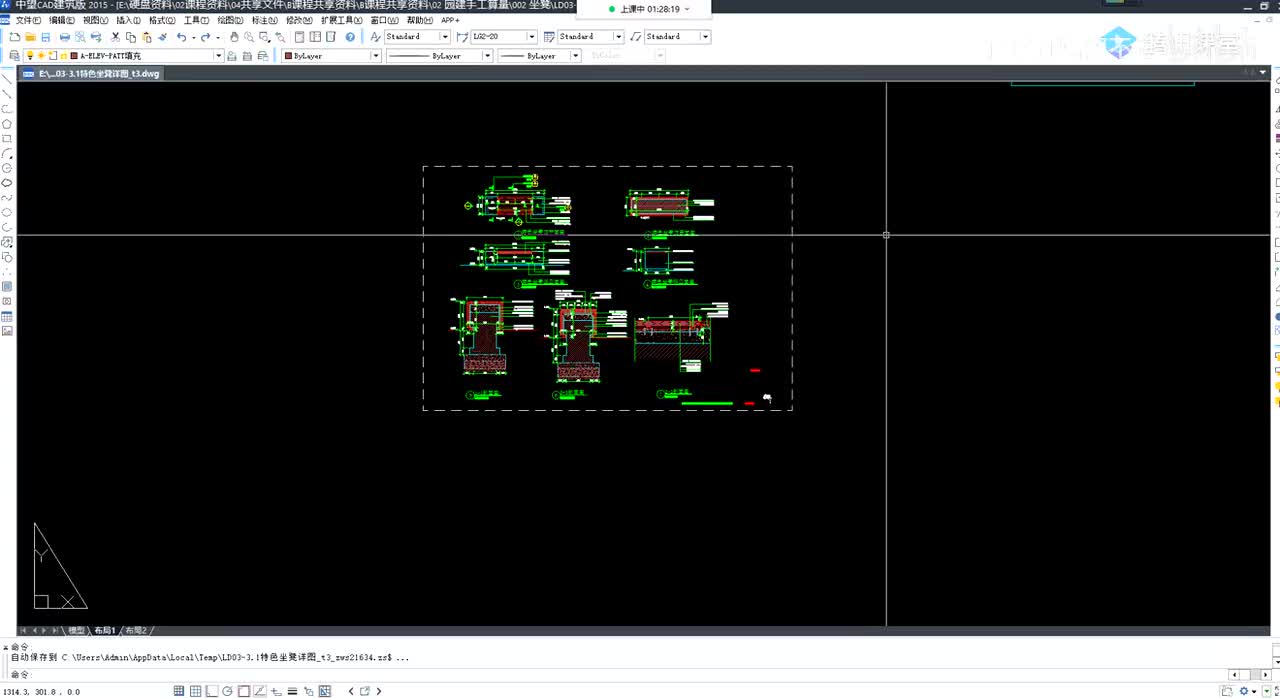Open the Layer Properties Manager icon
The height and width of the screenshot is (698, 1280).
pos(15,56)
